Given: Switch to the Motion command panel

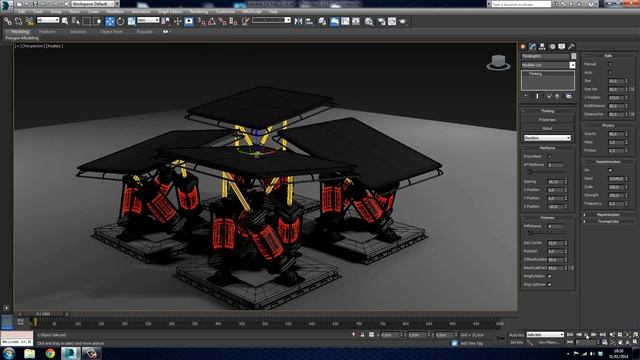Looking at the screenshot, I should [x=552, y=47].
